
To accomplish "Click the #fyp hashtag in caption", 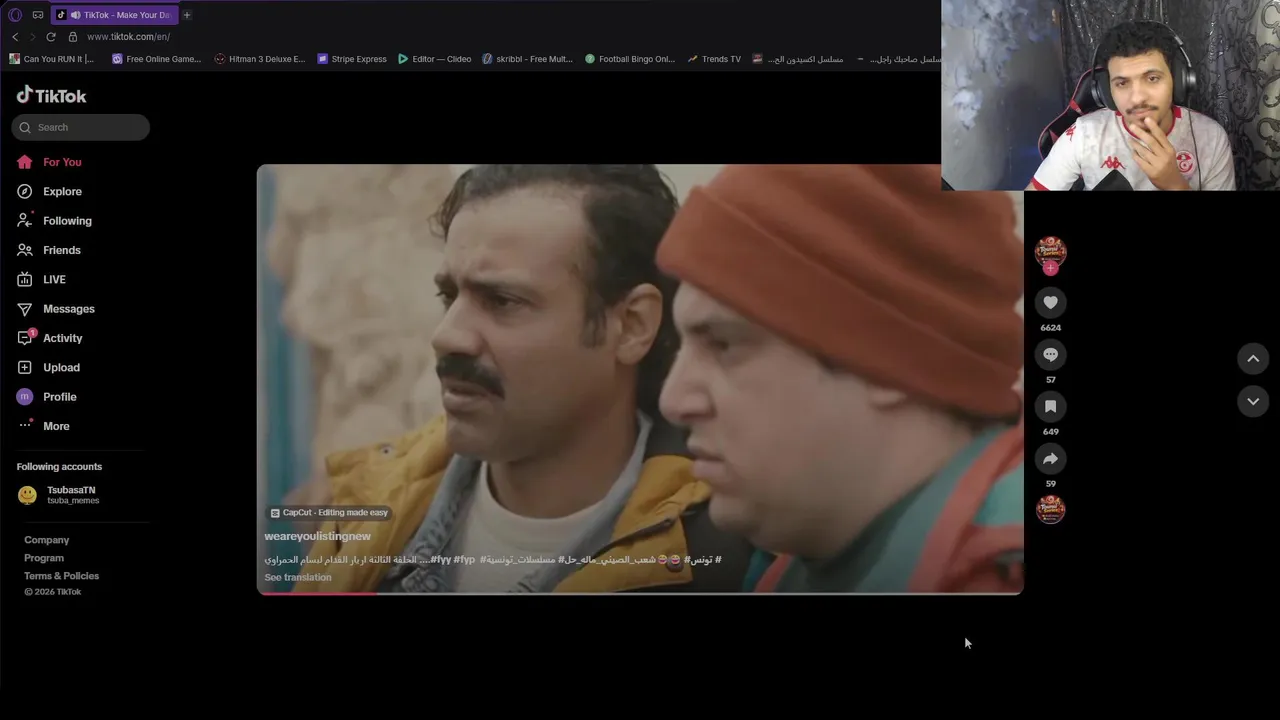I will (464, 559).
